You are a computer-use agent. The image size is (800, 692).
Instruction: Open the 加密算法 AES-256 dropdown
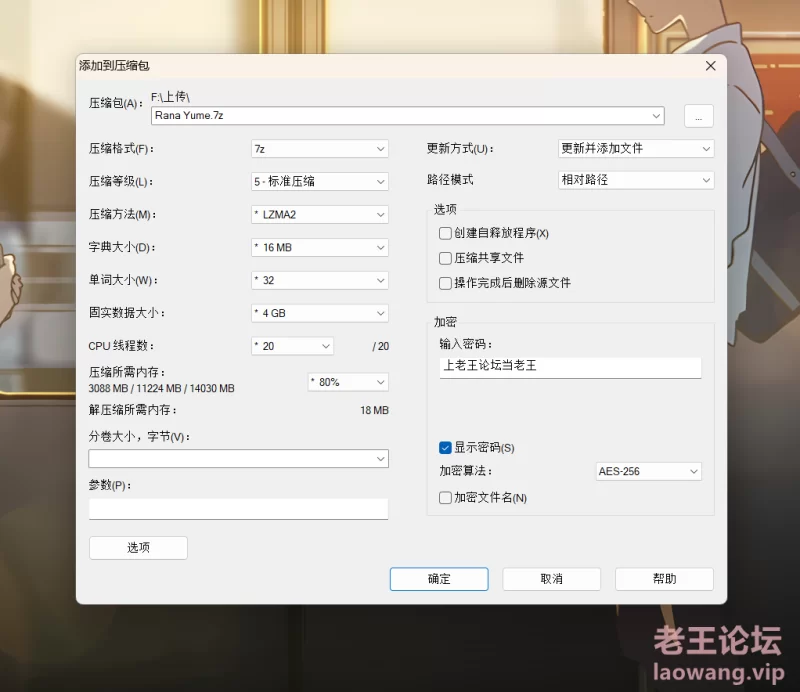(x=648, y=472)
